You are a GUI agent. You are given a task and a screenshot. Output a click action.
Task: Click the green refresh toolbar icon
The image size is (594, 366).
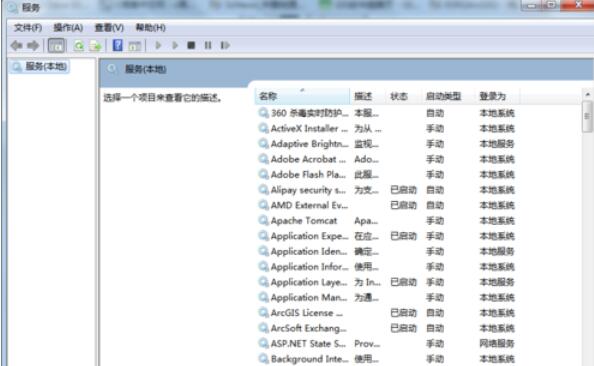(x=79, y=46)
